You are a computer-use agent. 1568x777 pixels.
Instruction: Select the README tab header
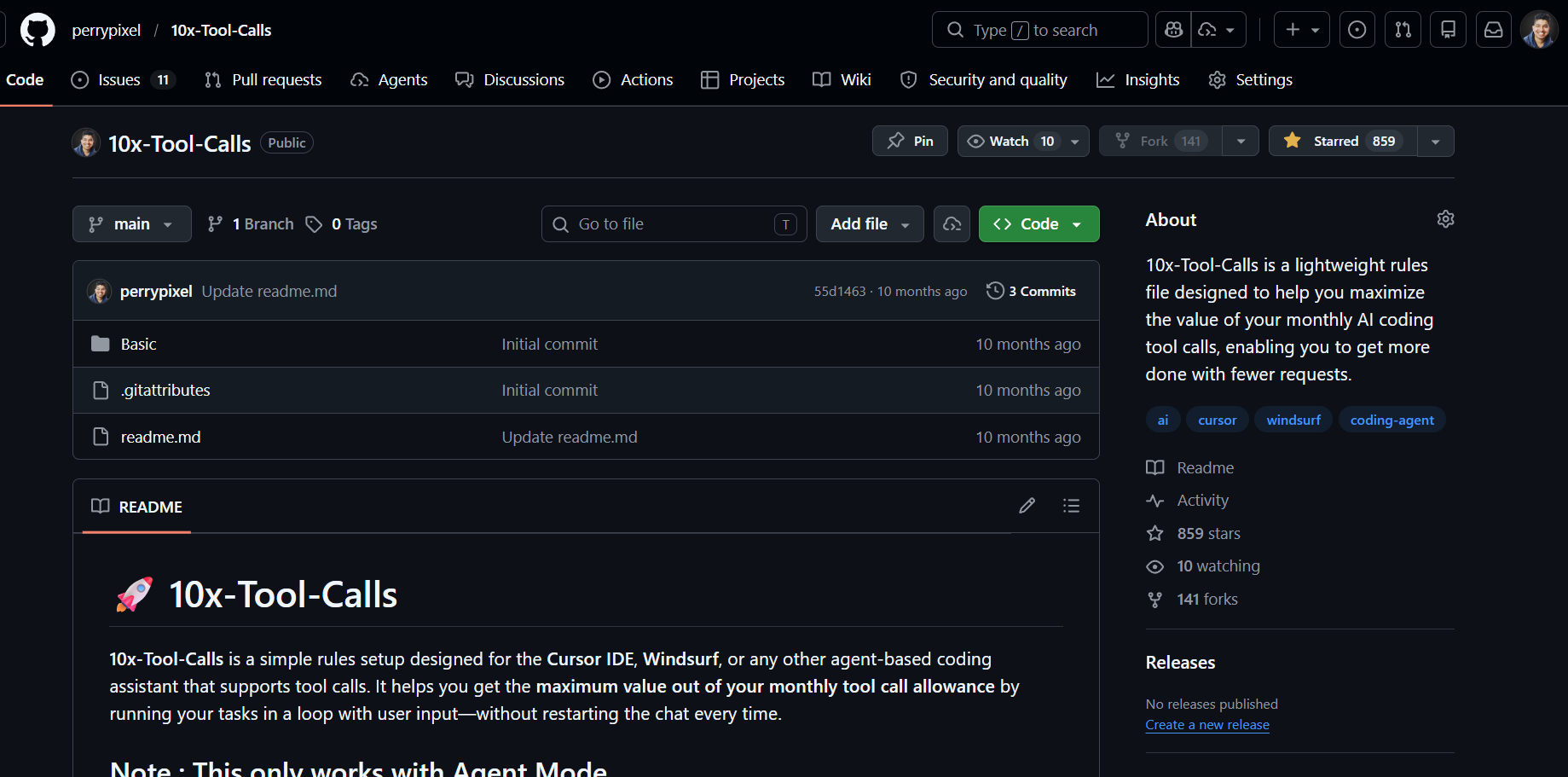[136, 507]
